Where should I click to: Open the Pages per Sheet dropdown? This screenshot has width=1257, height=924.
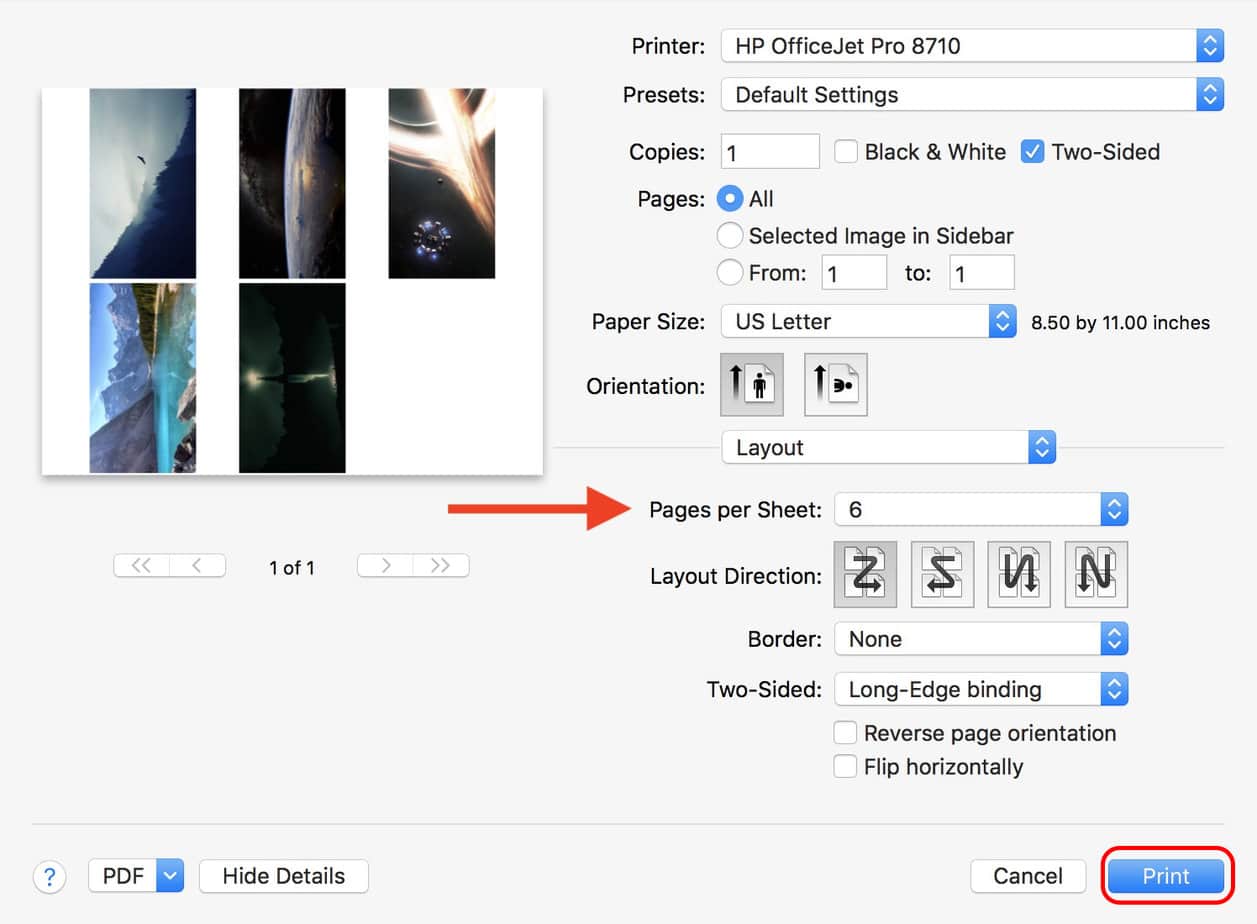981,510
